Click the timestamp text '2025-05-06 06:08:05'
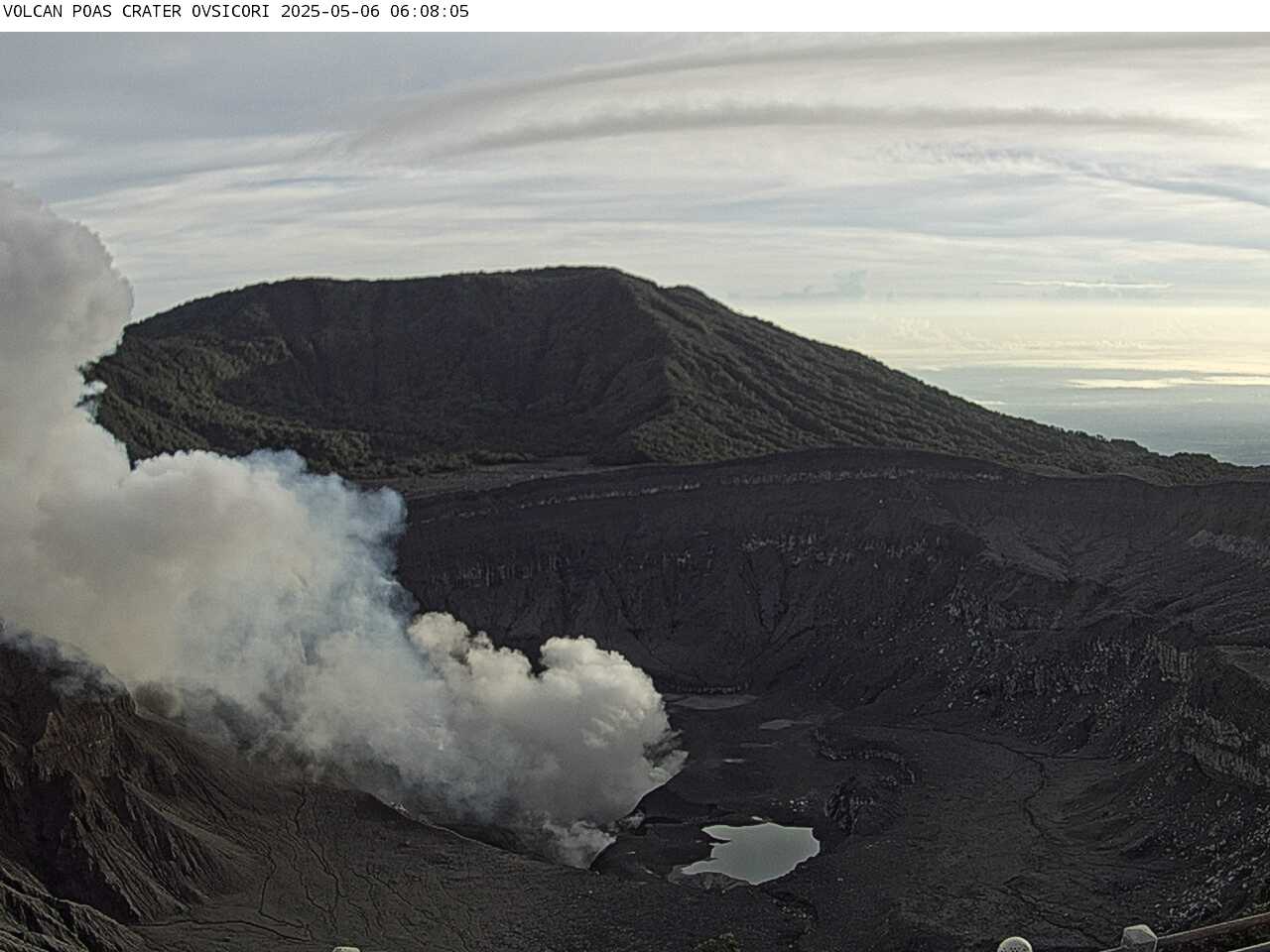 (x=375, y=12)
